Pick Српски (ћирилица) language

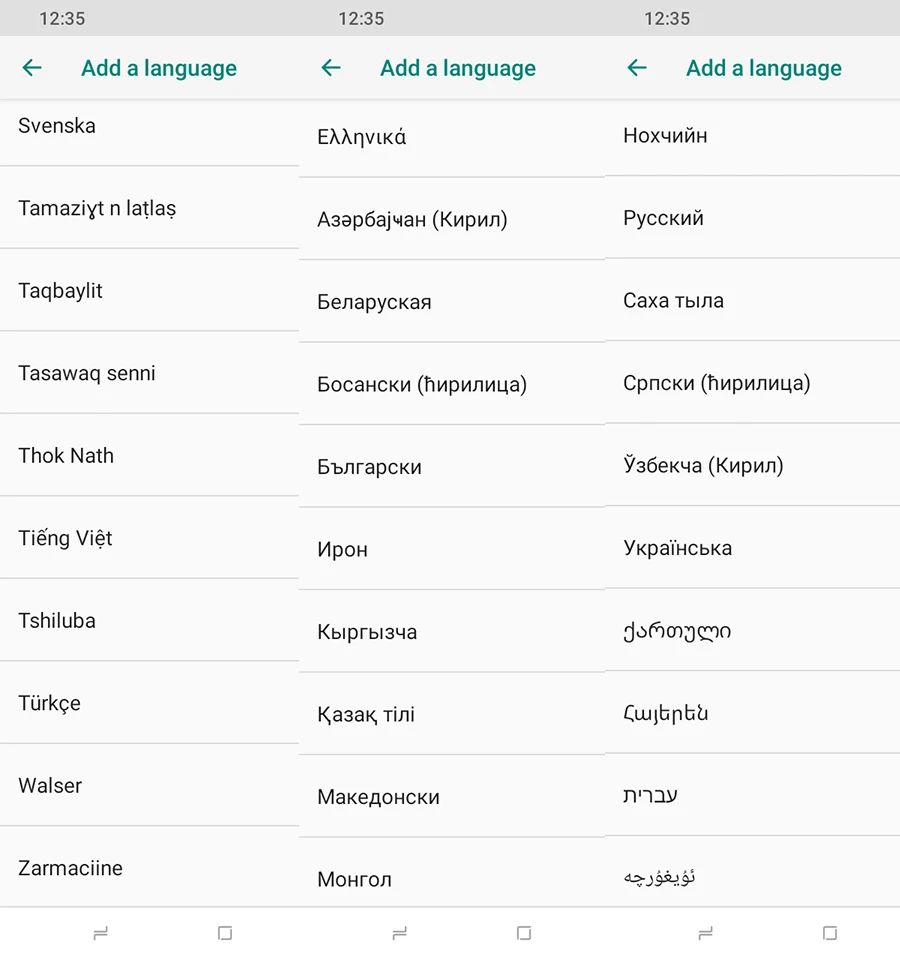[752, 383]
